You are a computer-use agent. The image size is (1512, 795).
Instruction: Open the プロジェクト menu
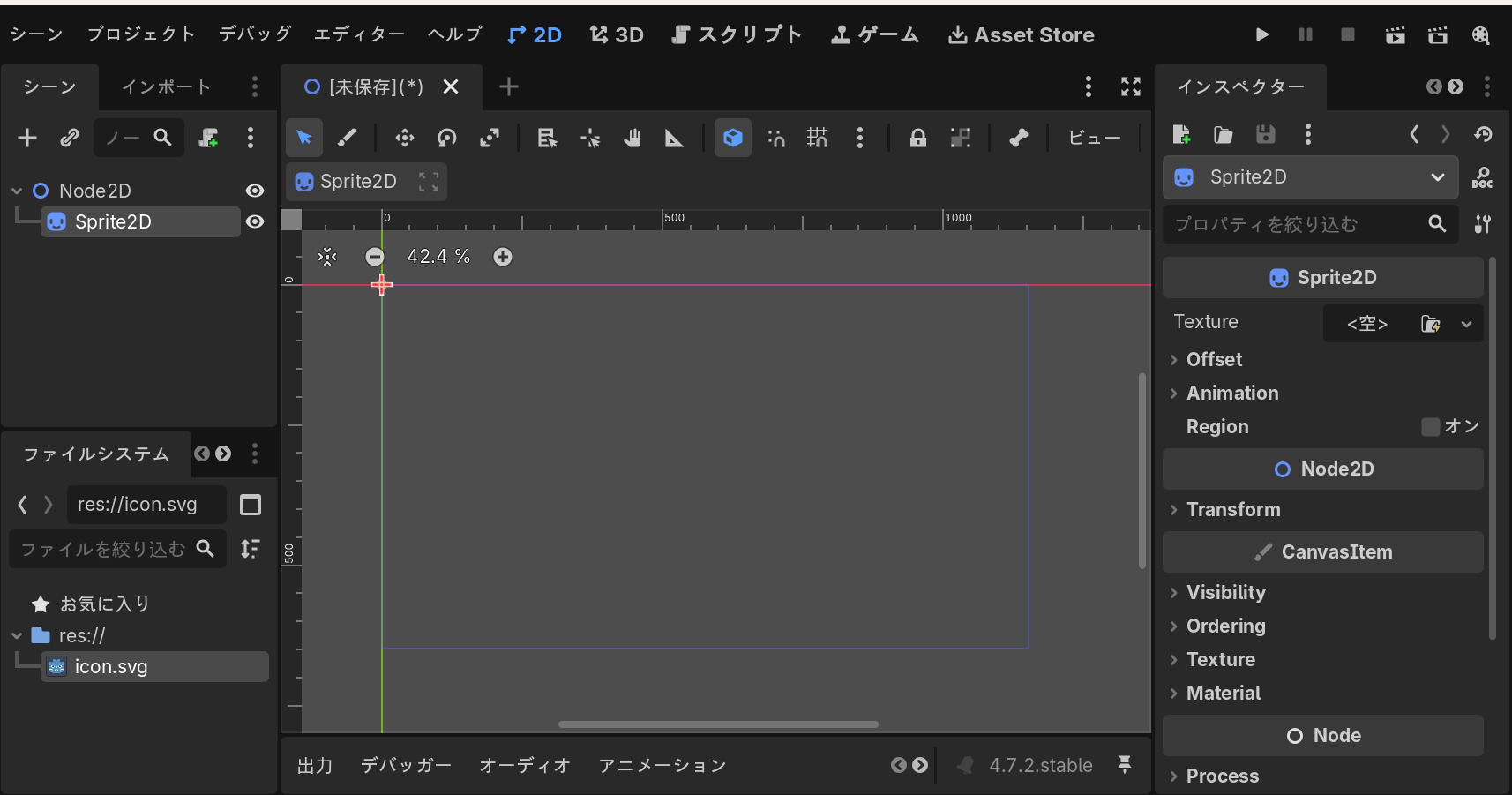coord(140,34)
